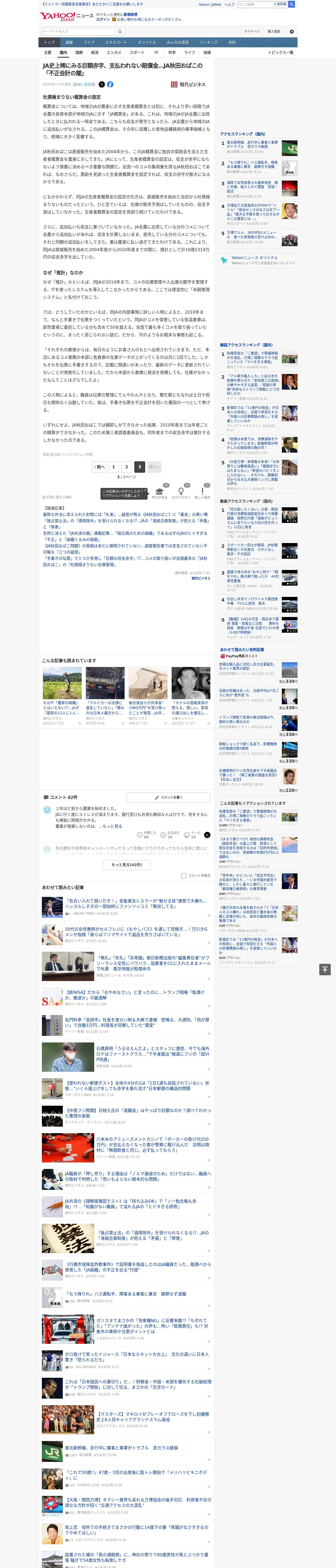
Task: Go to page 1 of article
Action: (113, 467)
